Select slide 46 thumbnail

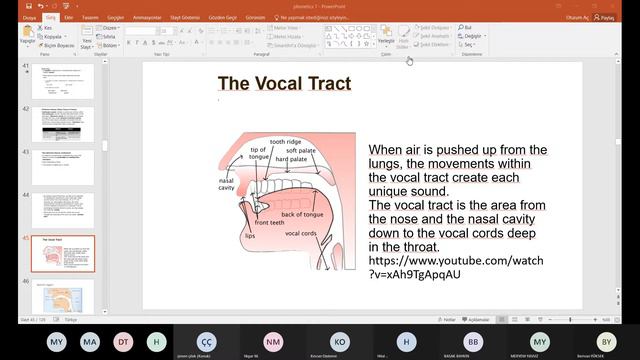[63, 297]
